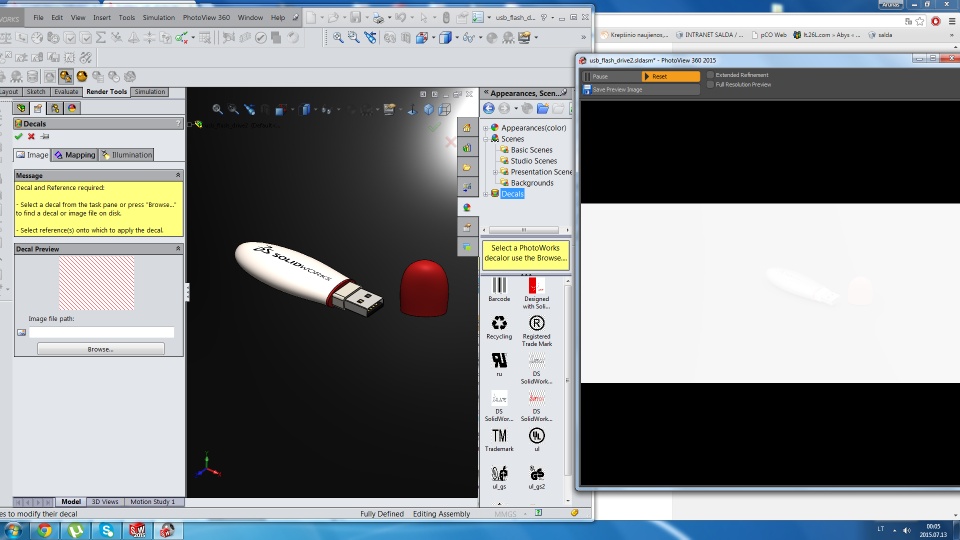Select the Recycling decal icon

499,323
